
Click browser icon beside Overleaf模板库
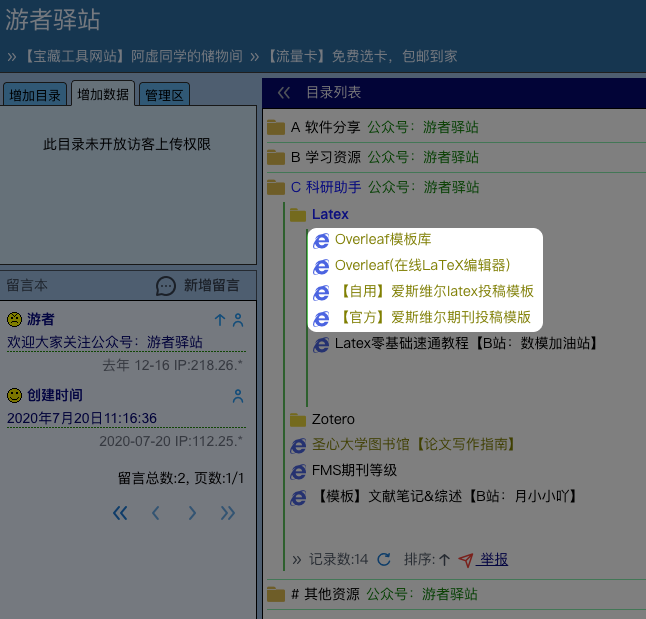pyautogui.click(x=321, y=241)
